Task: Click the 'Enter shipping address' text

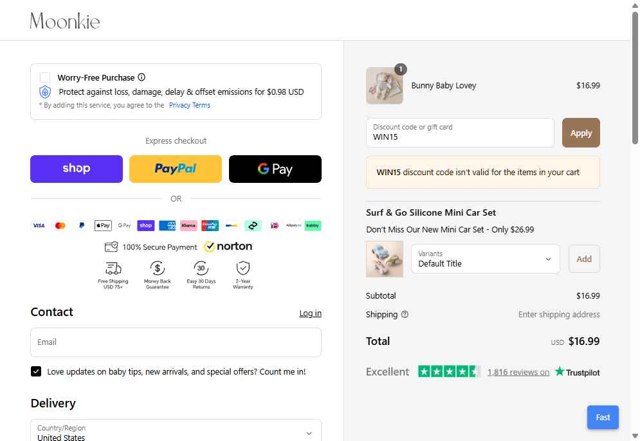Action: coord(559,314)
